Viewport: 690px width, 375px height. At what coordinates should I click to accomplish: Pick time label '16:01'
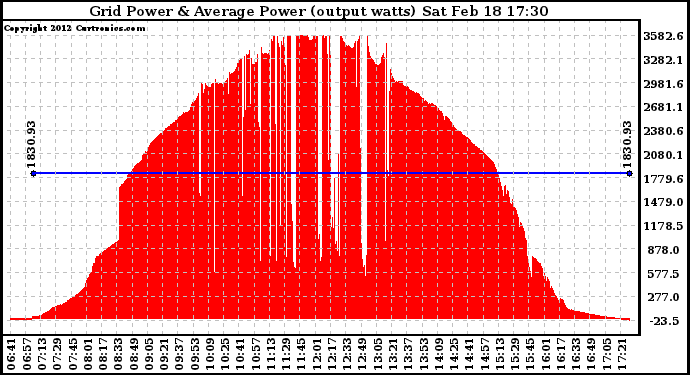coord(547,354)
